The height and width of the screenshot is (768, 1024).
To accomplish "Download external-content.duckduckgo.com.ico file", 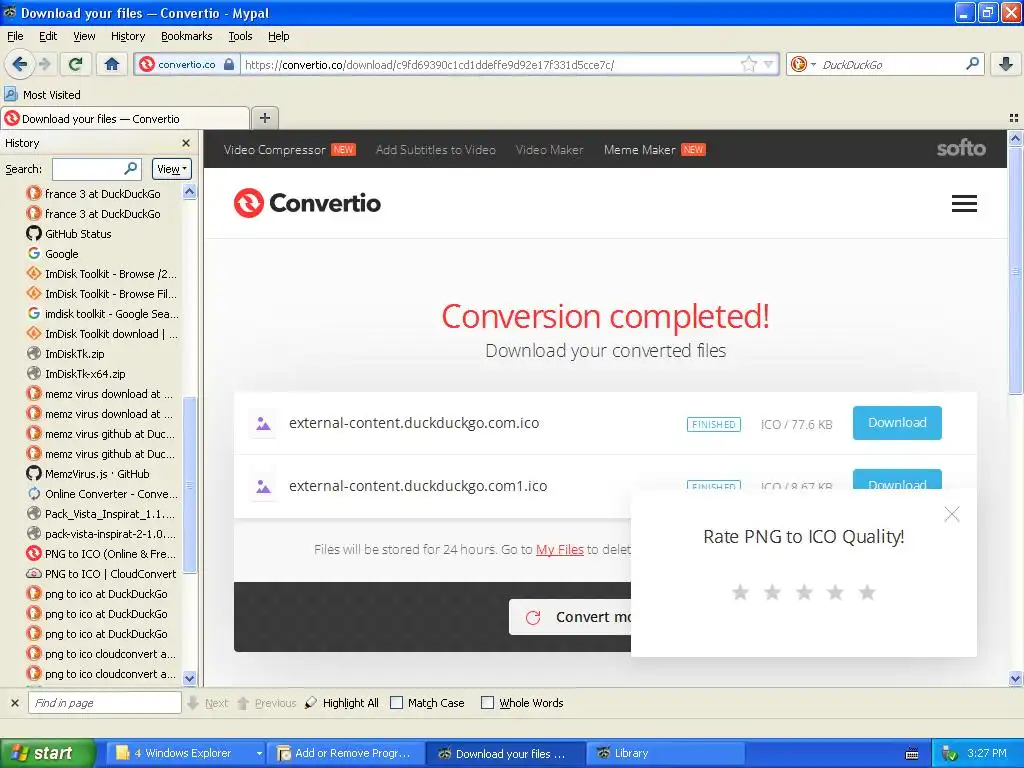I will pos(897,423).
